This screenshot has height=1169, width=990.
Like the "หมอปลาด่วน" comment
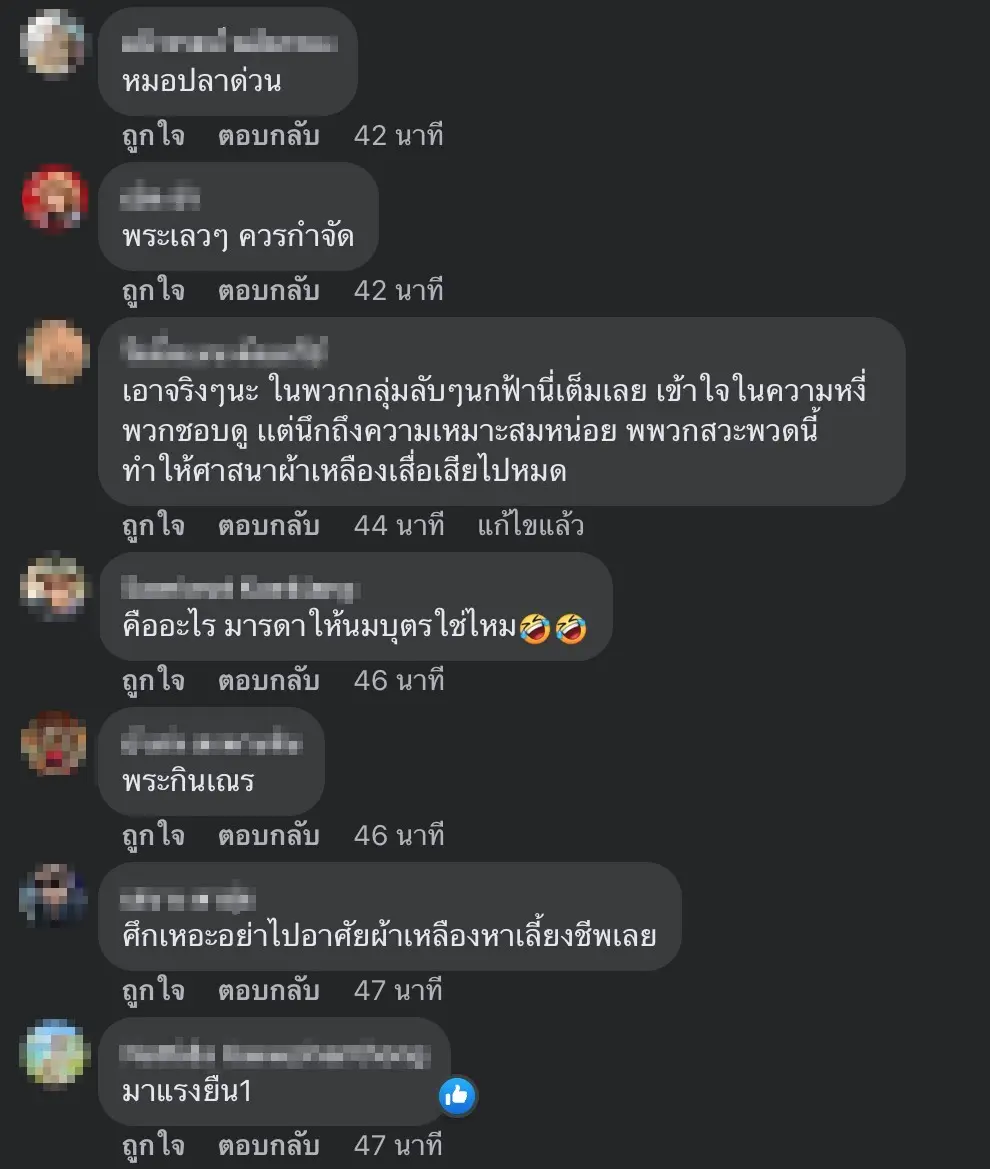(x=154, y=136)
